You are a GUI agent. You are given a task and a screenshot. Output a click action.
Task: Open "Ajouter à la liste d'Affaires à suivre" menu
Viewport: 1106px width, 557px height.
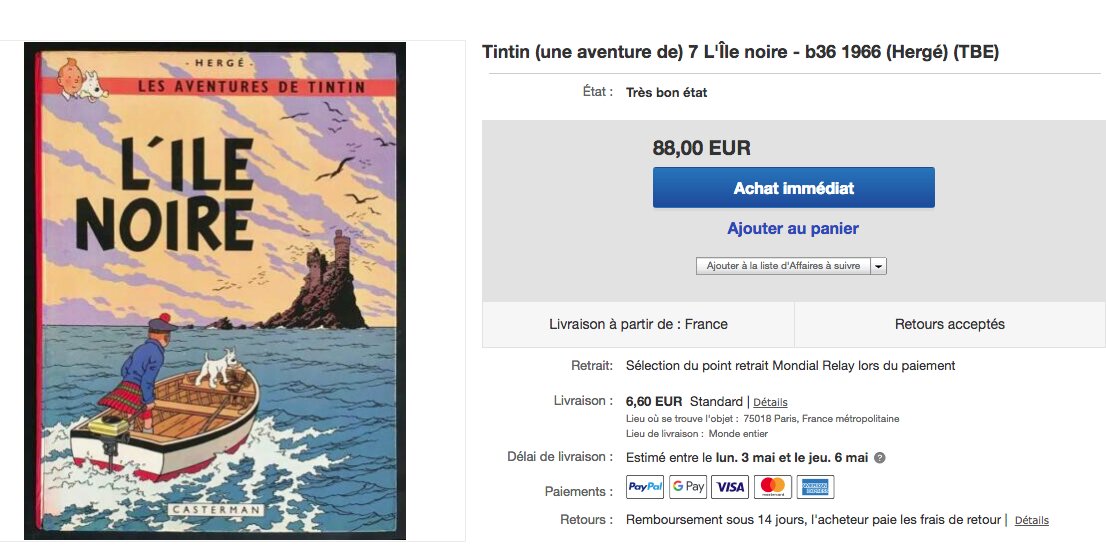point(783,266)
